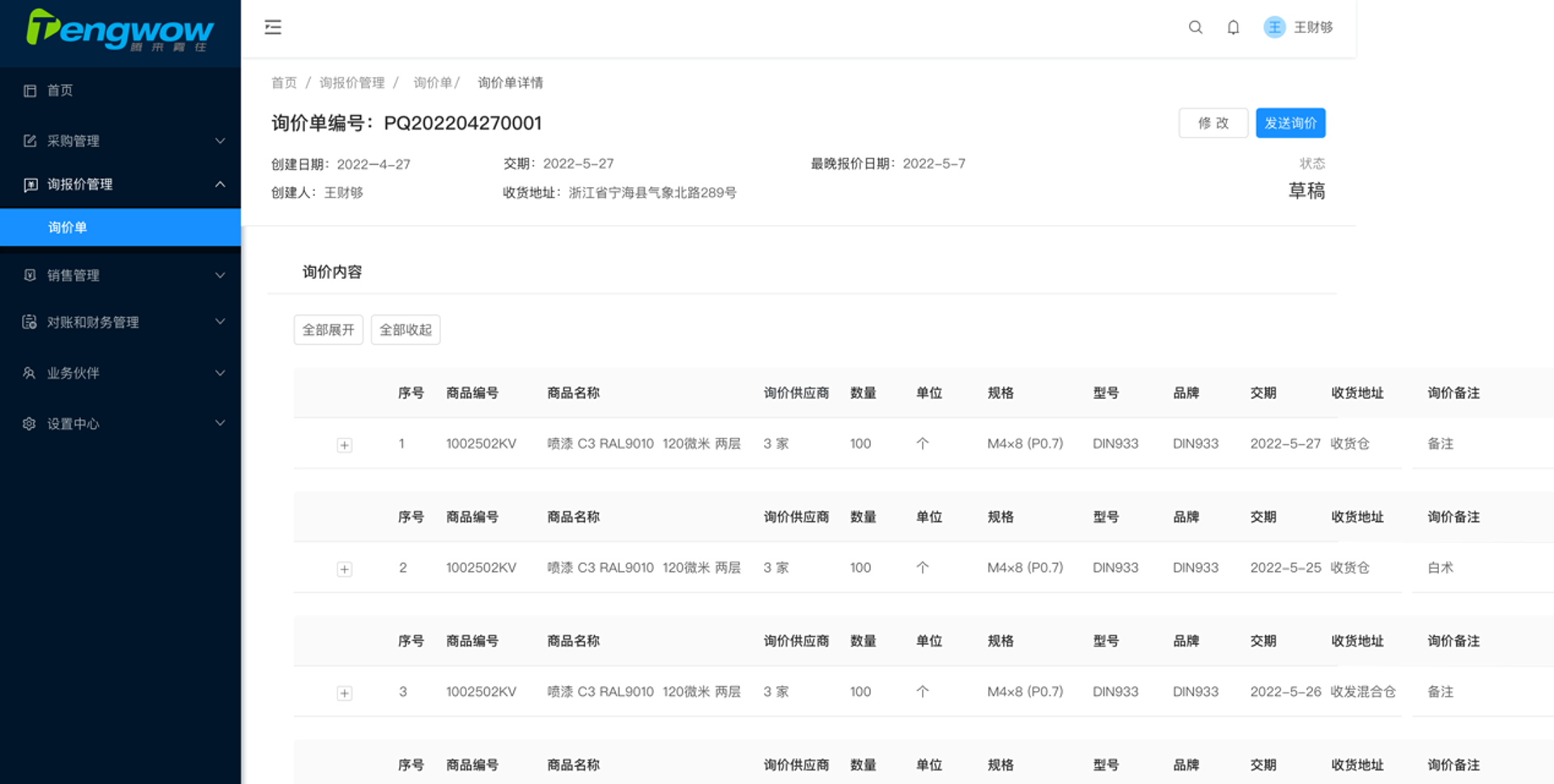Click the 对账和财务管理 icon
The image size is (1554, 784).
[30, 322]
